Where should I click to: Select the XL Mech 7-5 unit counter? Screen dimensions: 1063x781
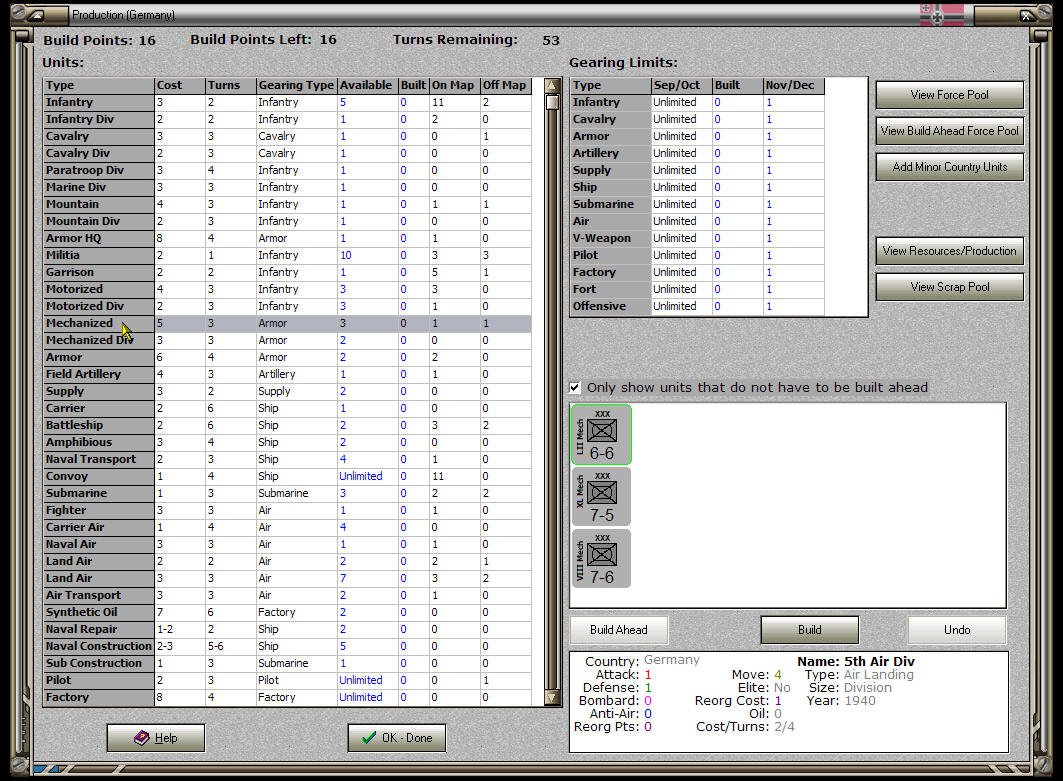[601, 497]
